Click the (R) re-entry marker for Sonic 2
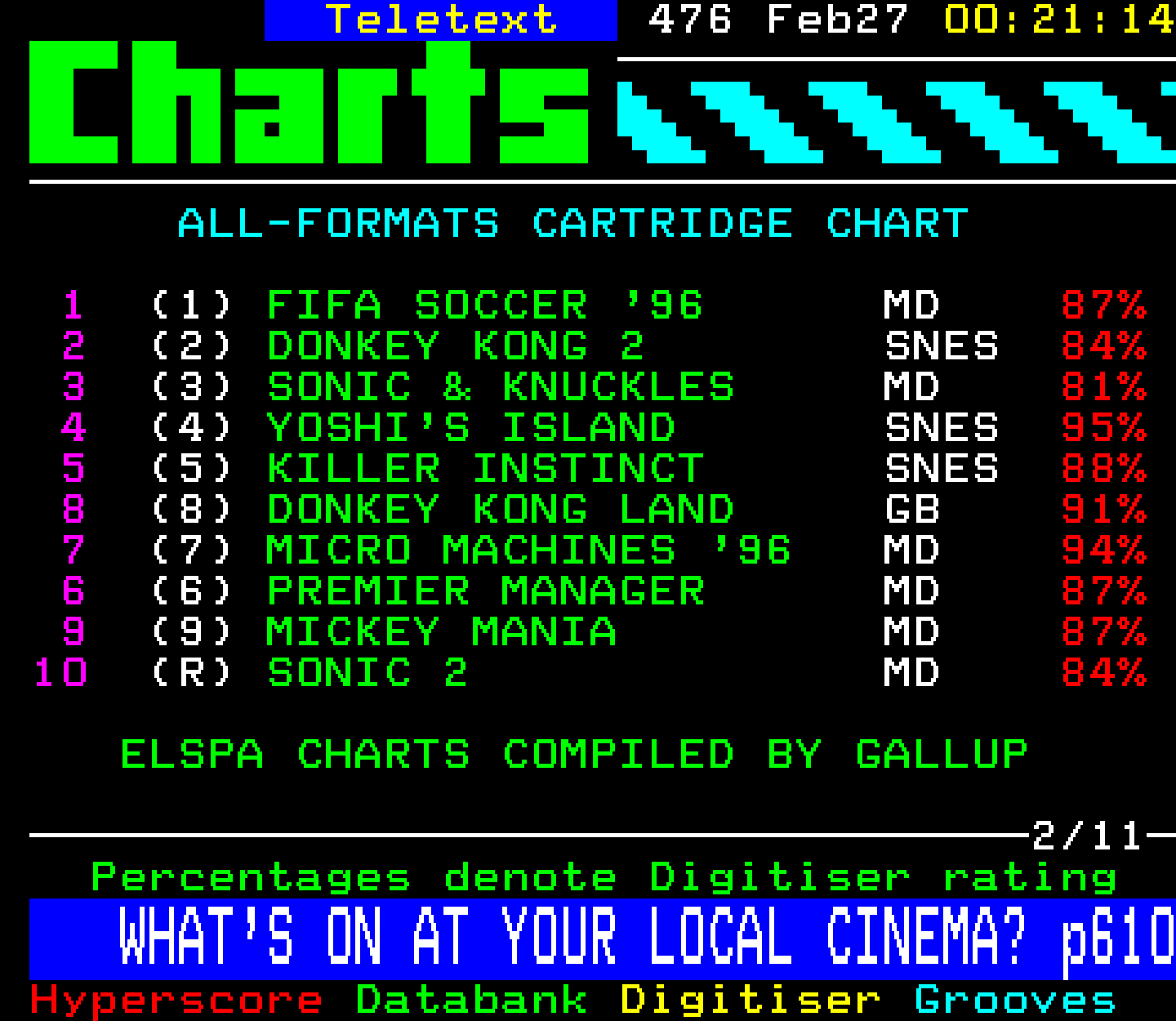Viewport: 1176px width, 1021px height. point(191,673)
